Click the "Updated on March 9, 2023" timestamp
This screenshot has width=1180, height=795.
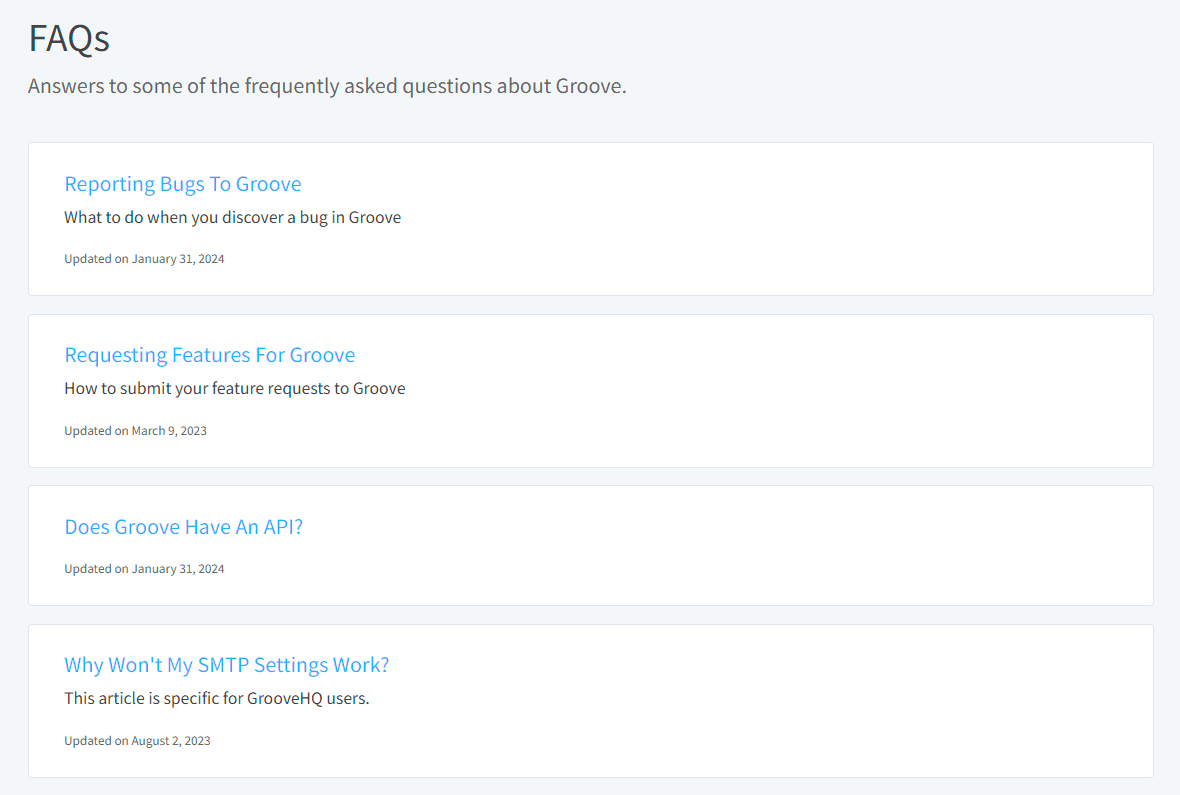[135, 430]
